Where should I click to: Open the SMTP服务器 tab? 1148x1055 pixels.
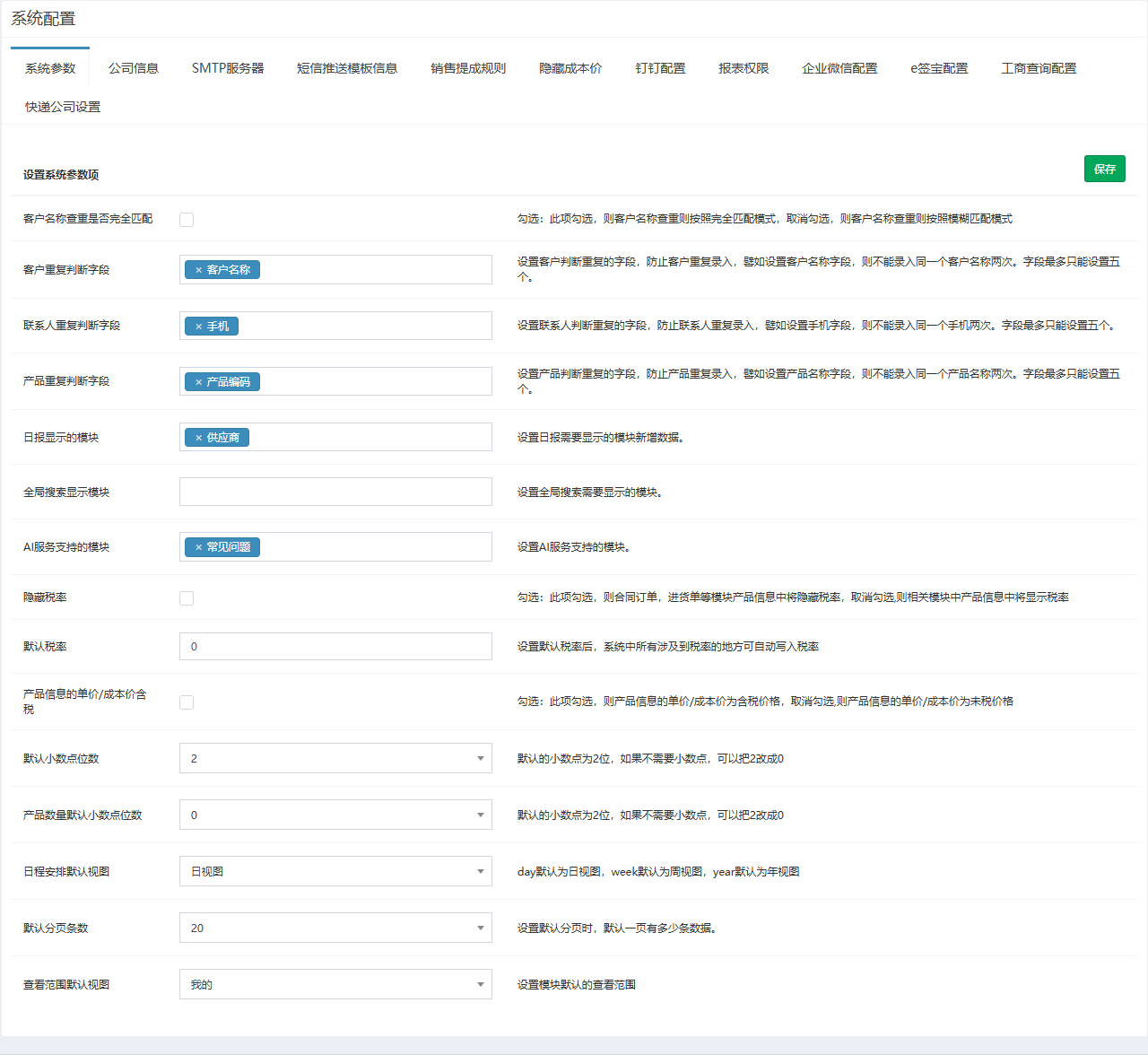click(x=228, y=68)
